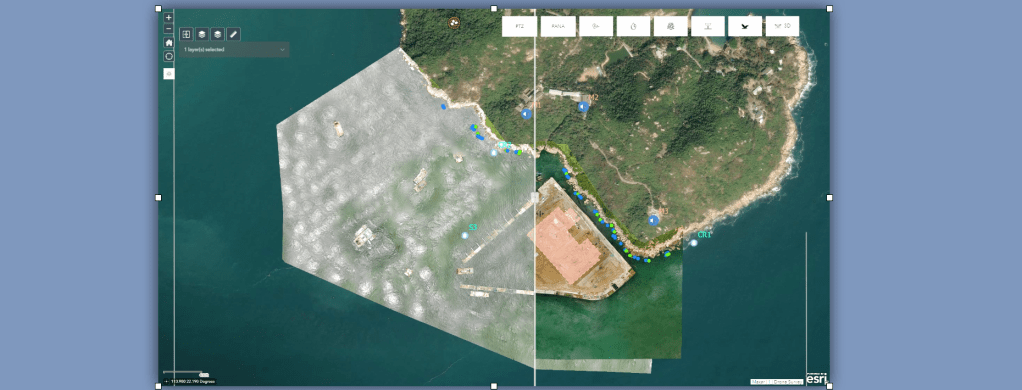The height and width of the screenshot is (390, 1022).
Task: Click the speaker marker near bottom coast path
Action: pyautogui.click(x=654, y=220)
